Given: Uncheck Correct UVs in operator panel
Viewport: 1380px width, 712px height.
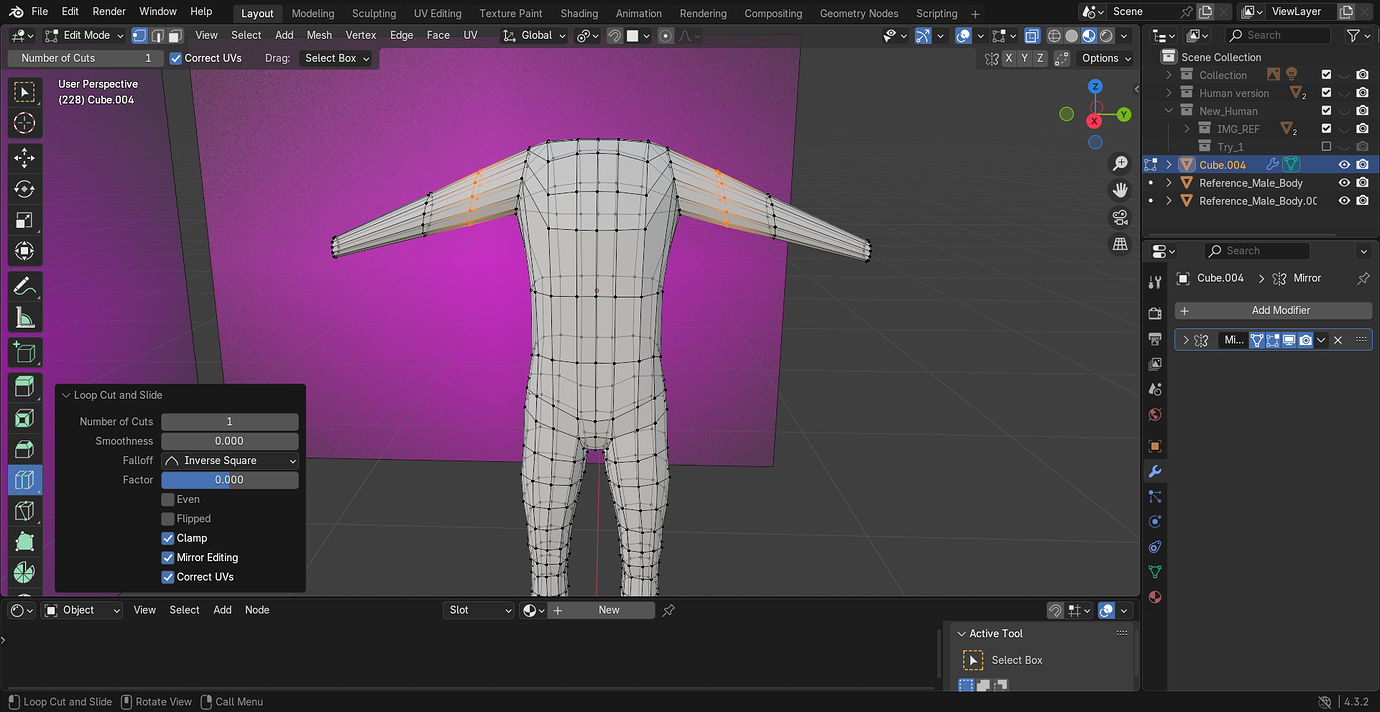Looking at the screenshot, I should coord(168,577).
